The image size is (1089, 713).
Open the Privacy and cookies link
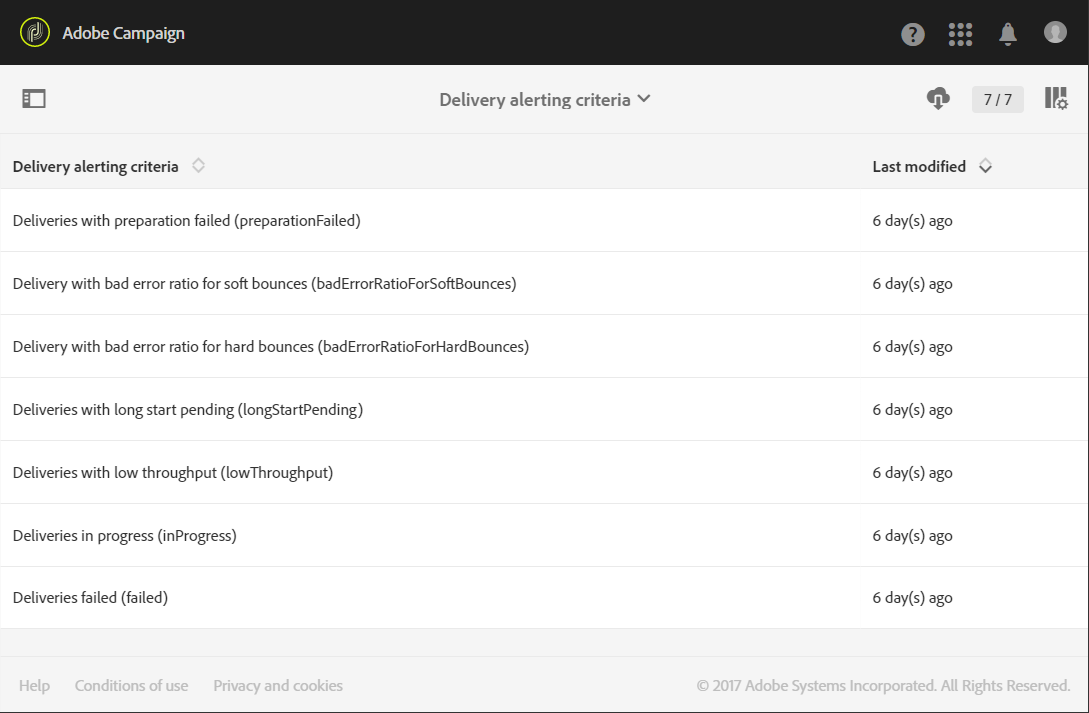coord(278,686)
